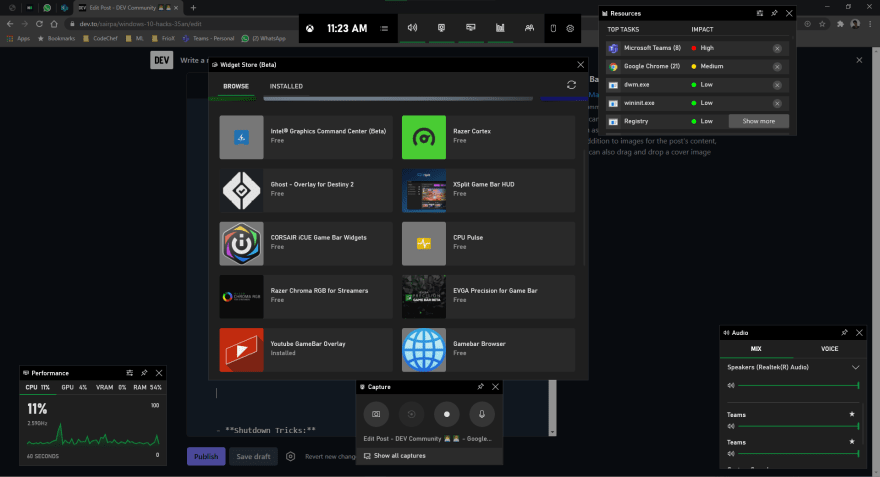Toggle the Performance widget monitor icon in Game Bar
The image size is (880, 477).
point(471,28)
